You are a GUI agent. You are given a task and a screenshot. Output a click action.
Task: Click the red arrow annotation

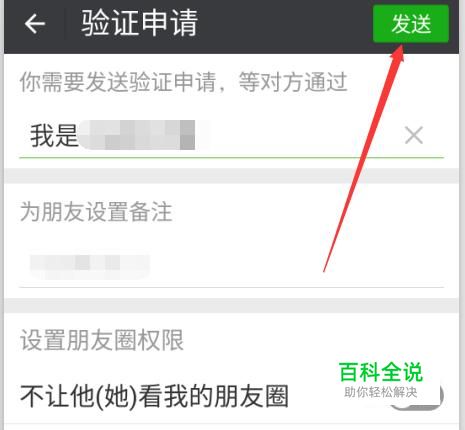coord(364,158)
